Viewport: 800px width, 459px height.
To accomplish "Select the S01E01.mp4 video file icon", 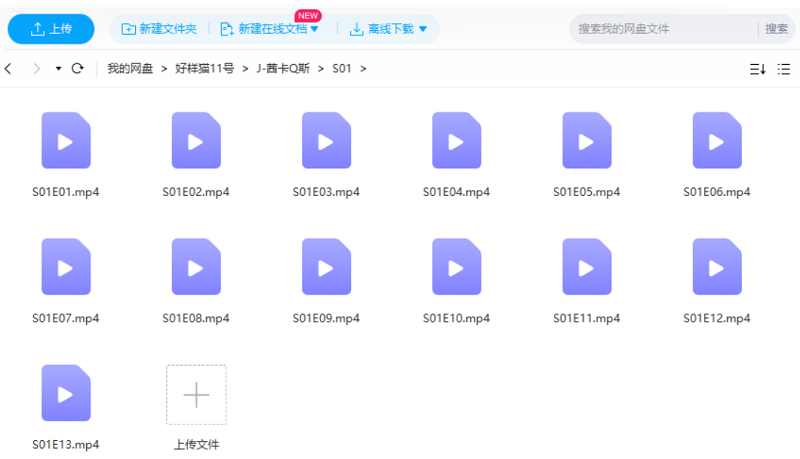I will pos(66,140).
